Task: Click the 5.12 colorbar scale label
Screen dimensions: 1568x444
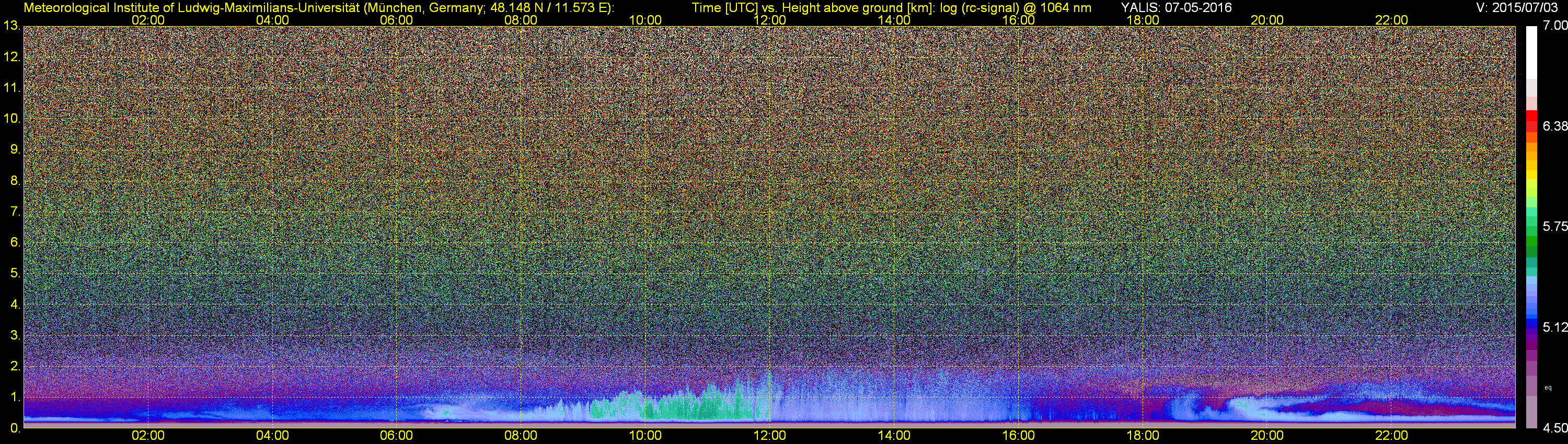Action: [1554, 327]
